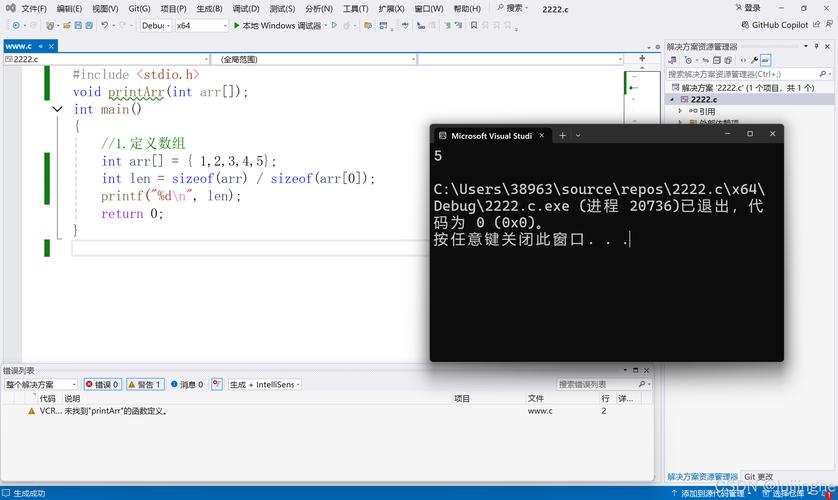This screenshot has width=838, height=500.
Task: Select the printArr warning row
Action: tap(326, 411)
